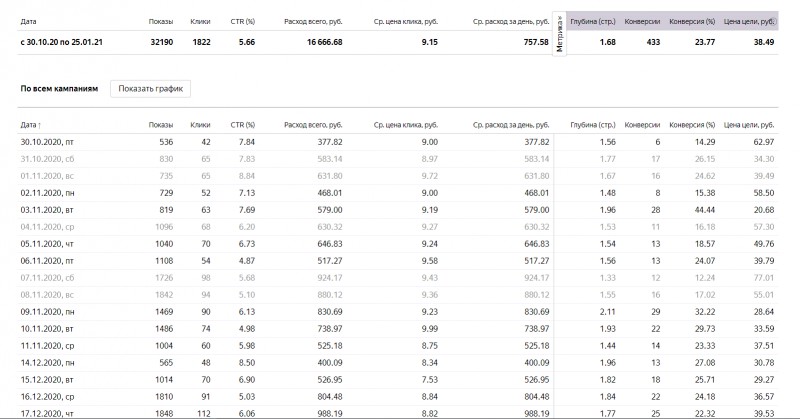Sort by Ср. цена клика column header

click(406, 125)
